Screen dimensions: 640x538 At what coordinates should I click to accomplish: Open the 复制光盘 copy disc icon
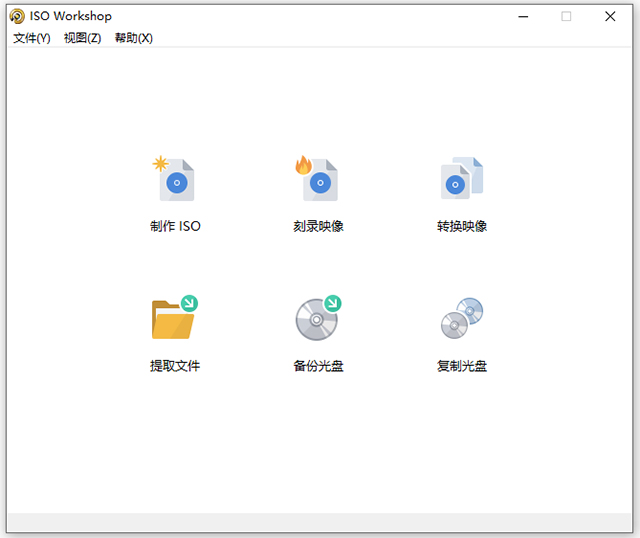[x=462, y=318]
